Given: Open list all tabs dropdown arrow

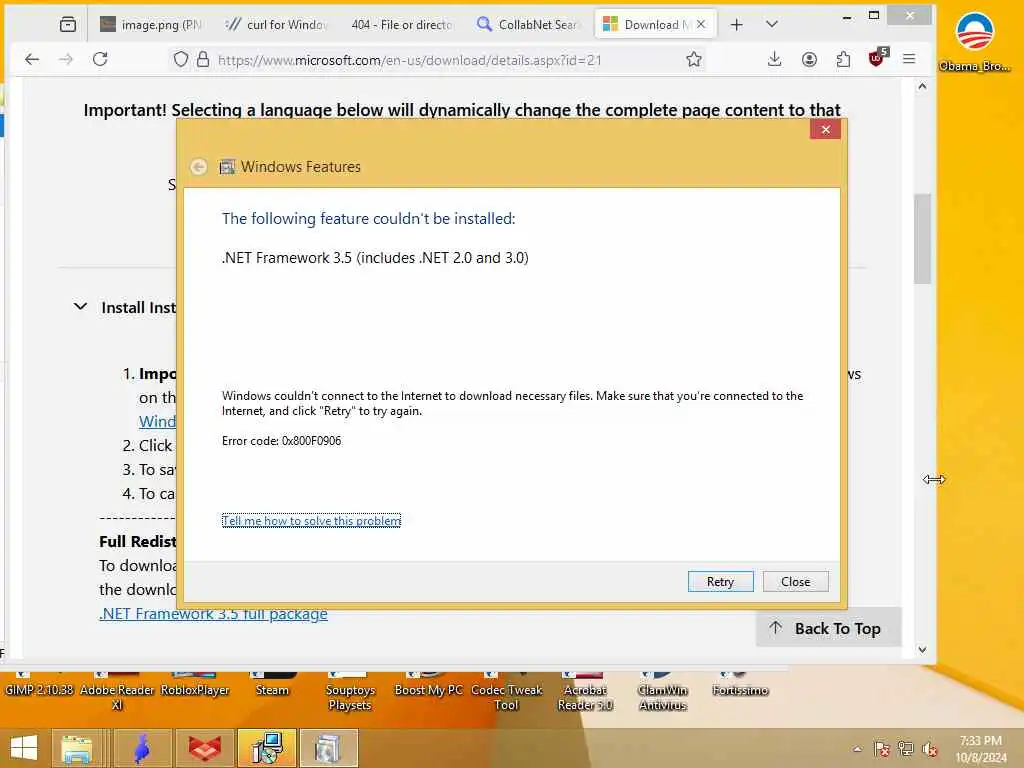Looking at the screenshot, I should tap(771, 24).
